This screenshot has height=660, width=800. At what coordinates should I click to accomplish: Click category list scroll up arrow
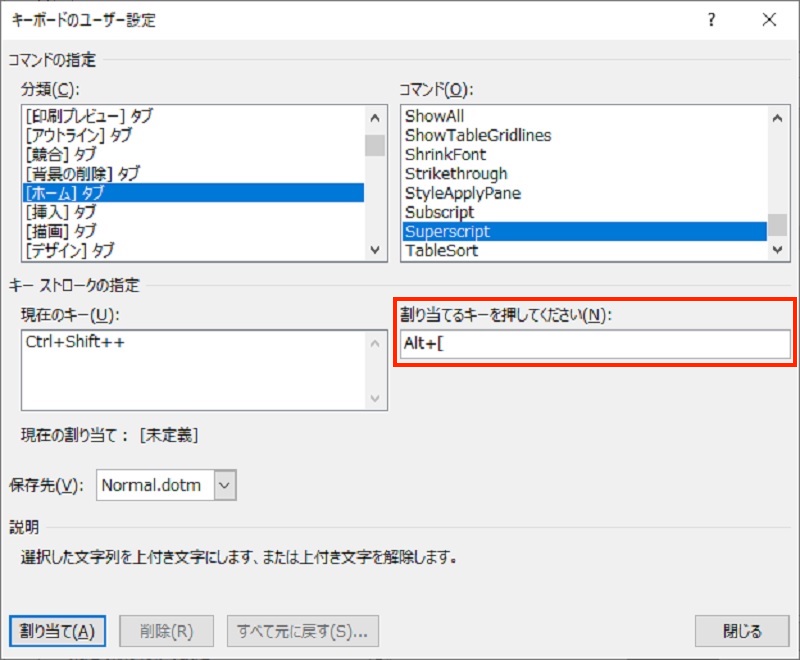point(375,118)
